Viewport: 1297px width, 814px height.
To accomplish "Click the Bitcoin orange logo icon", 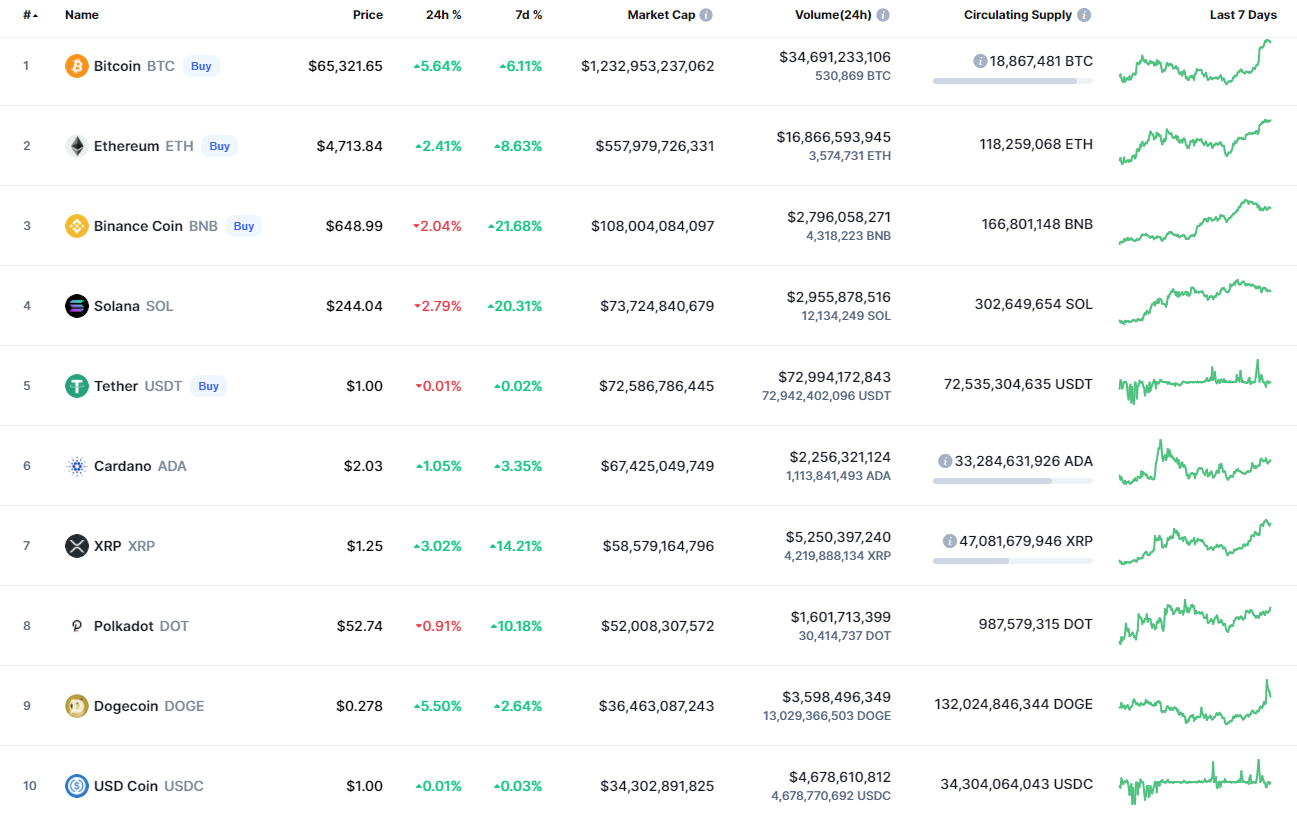I will coord(77,66).
